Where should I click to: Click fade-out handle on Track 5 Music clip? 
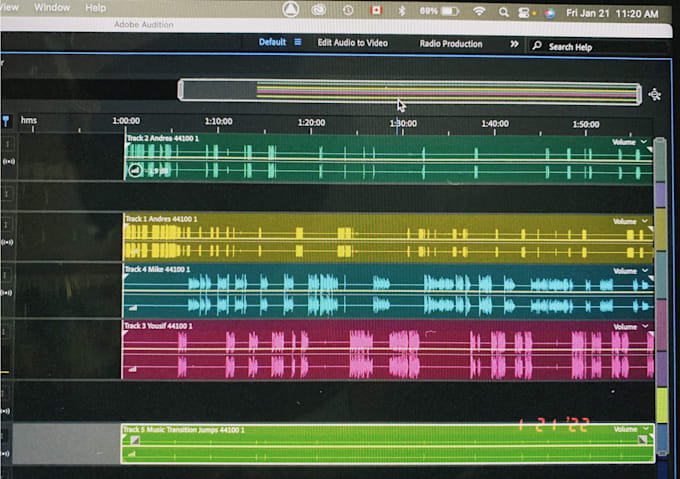coord(643,440)
